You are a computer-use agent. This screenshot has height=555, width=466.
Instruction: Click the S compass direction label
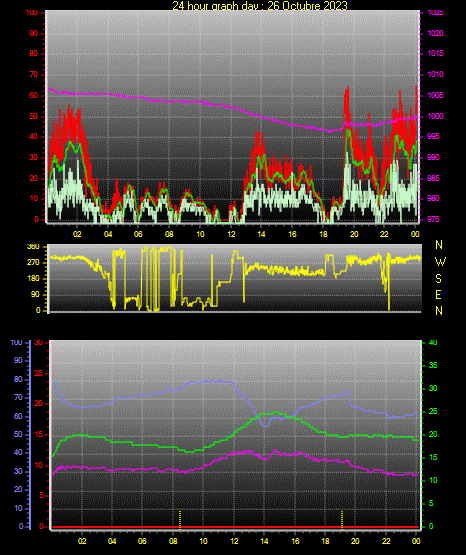[438, 279]
